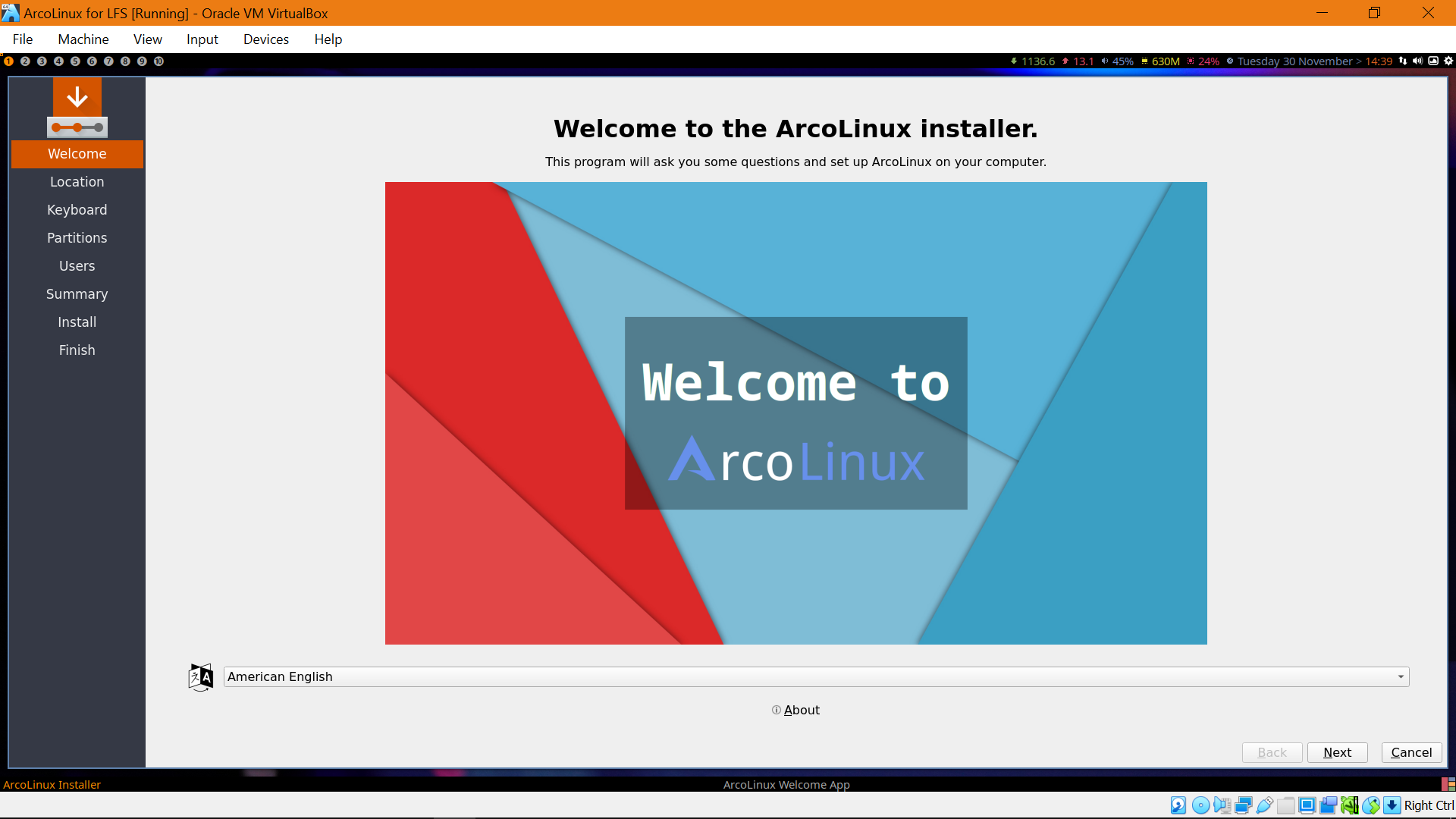1456x819 pixels.
Task: Click the language translation icon
Action: (201, 676)
